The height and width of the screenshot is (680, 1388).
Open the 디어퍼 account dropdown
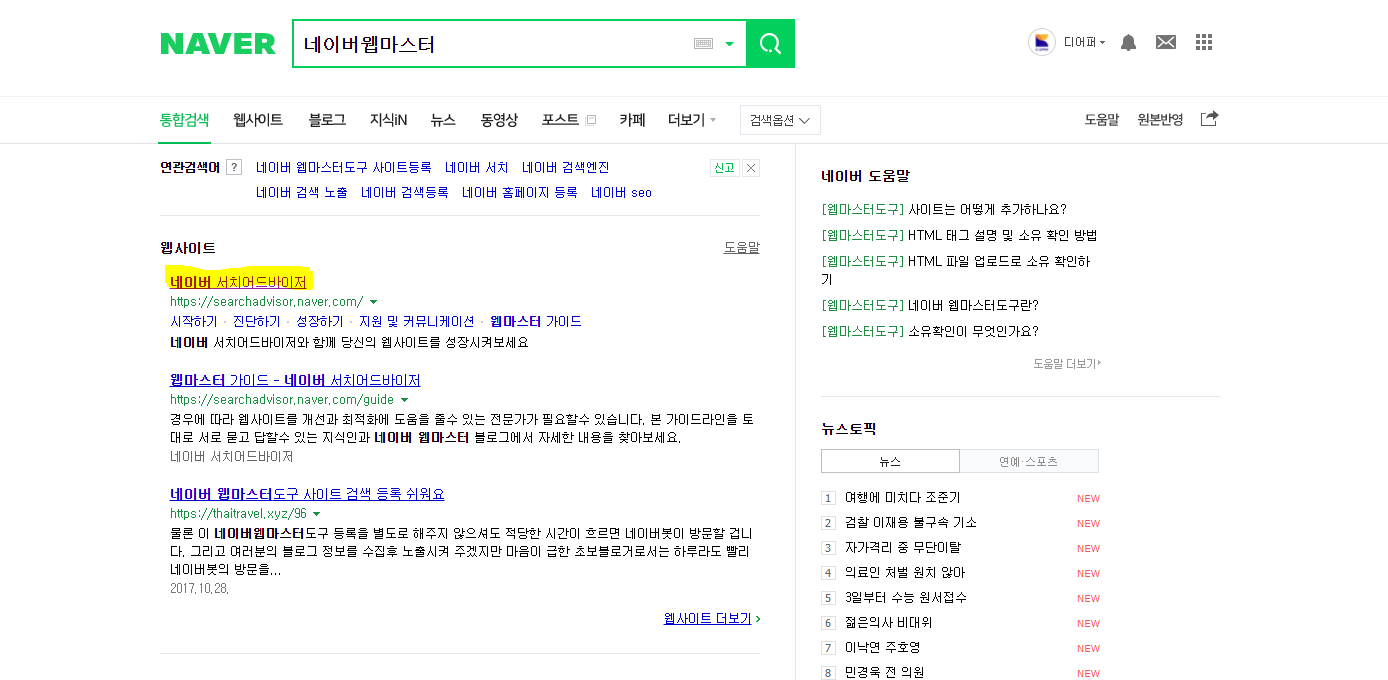(x=1084, y=42)
